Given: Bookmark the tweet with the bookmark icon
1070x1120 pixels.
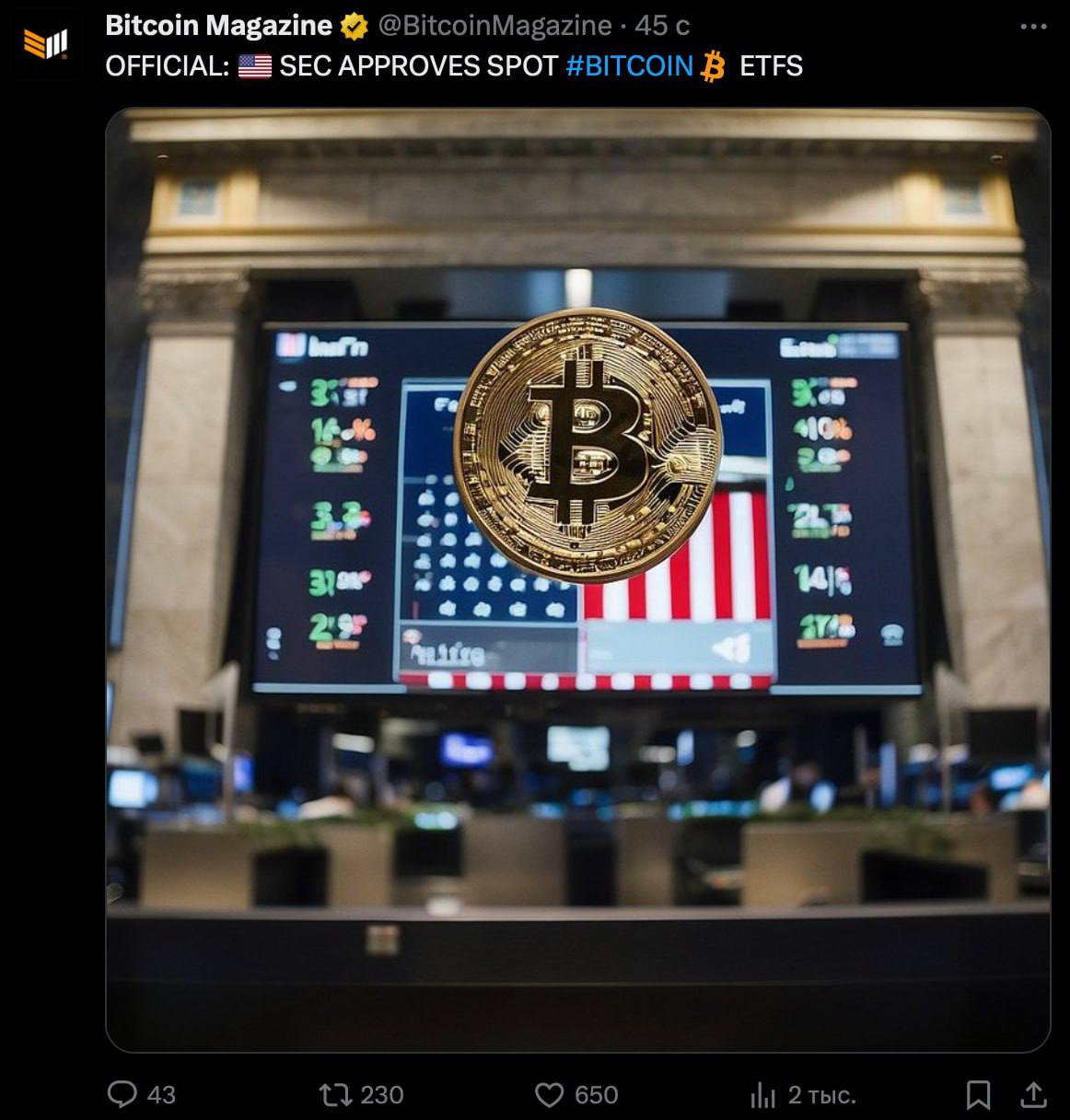Looking at the screenshot, I should pyautogui.click(x=978, y=1094).
